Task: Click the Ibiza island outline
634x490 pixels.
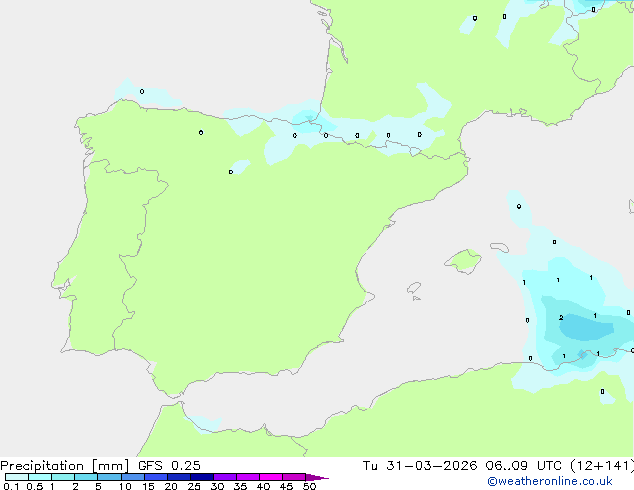Action: 414,288
